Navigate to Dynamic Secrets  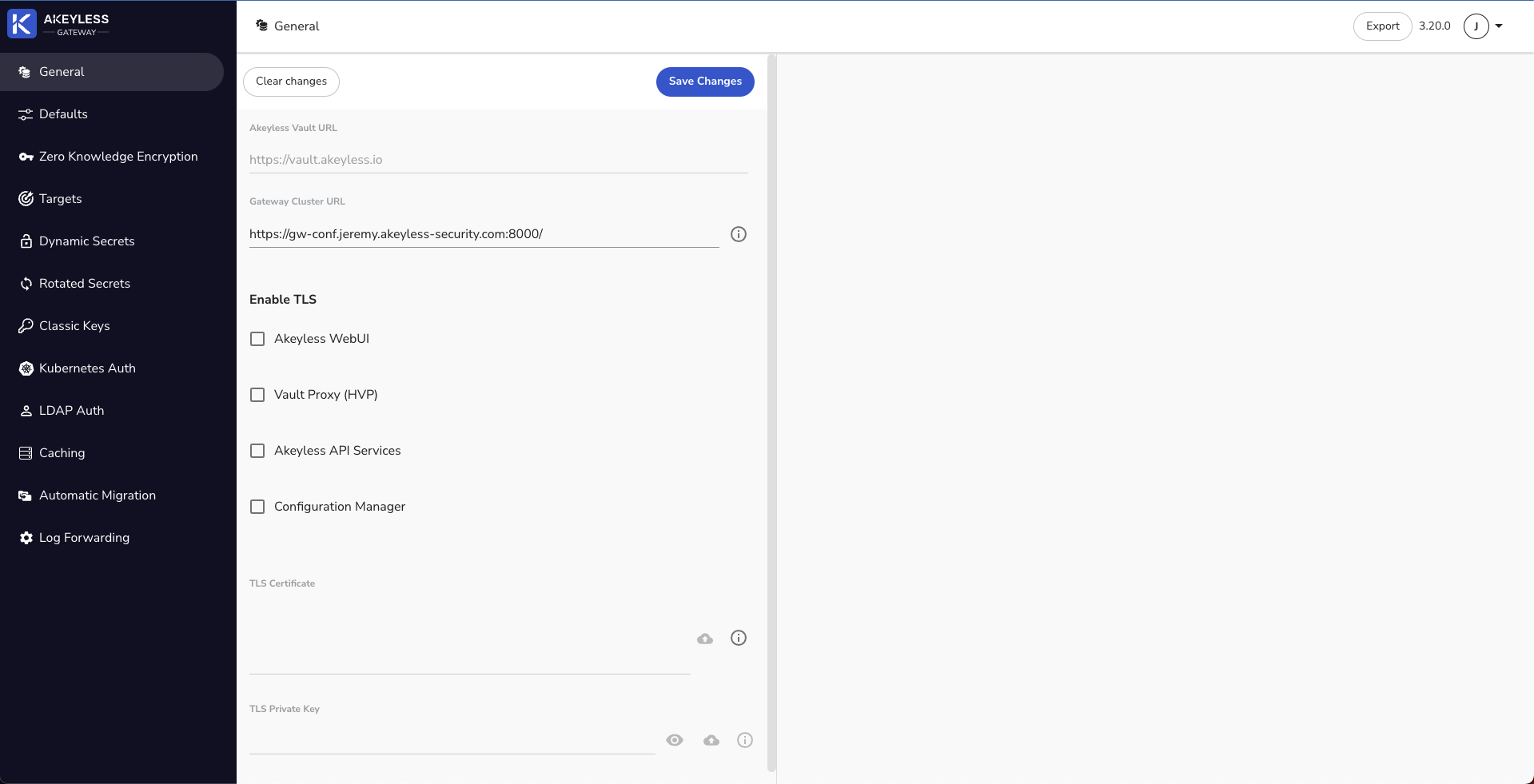tap(112, 241)
